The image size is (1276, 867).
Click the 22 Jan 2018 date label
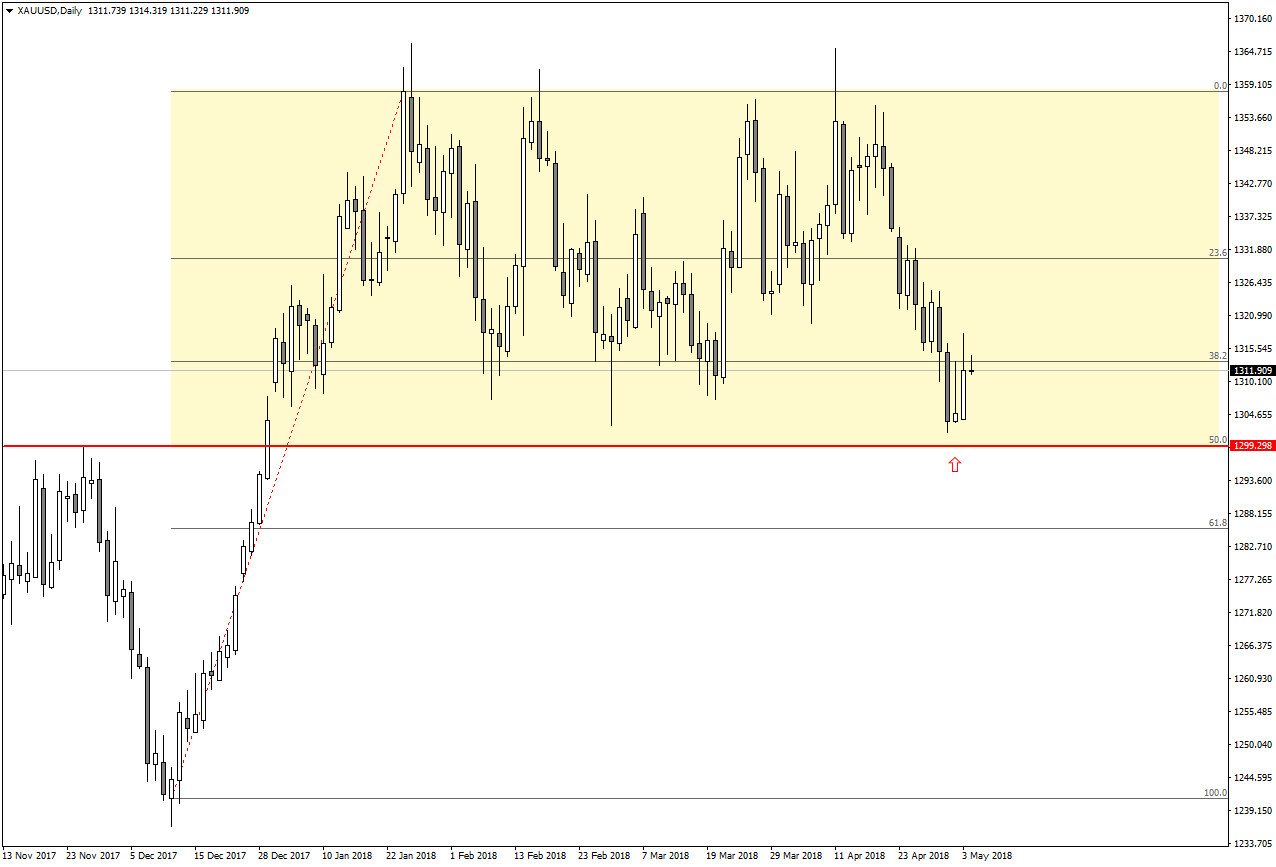click(412, 856)
